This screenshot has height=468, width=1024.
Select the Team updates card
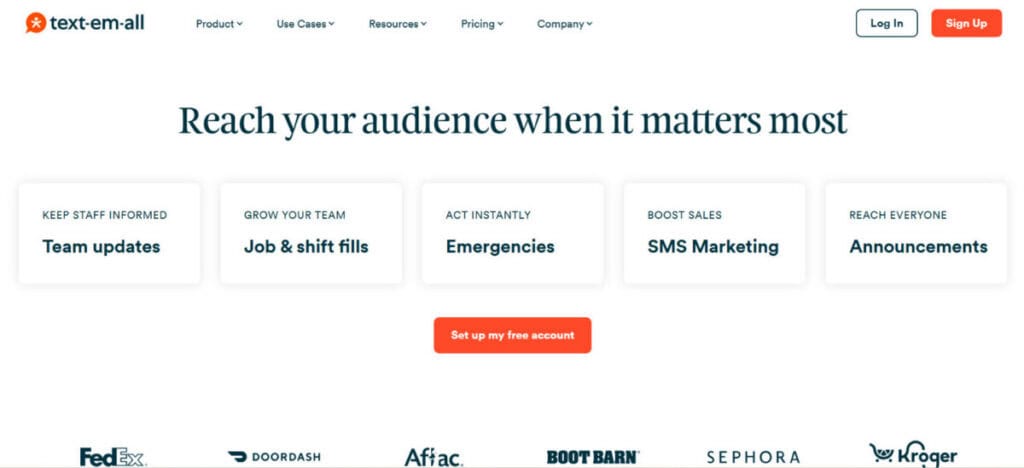point(110,233)
